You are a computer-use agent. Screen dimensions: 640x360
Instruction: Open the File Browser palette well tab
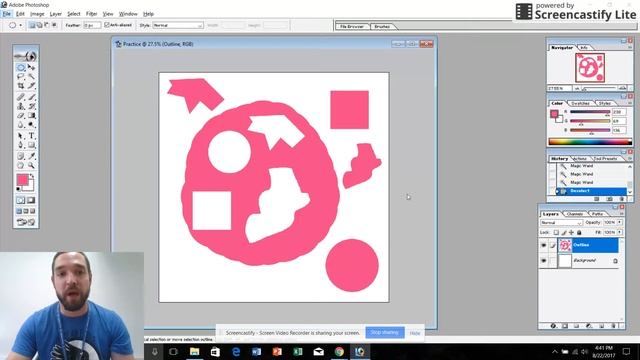(x=352, y=26)
